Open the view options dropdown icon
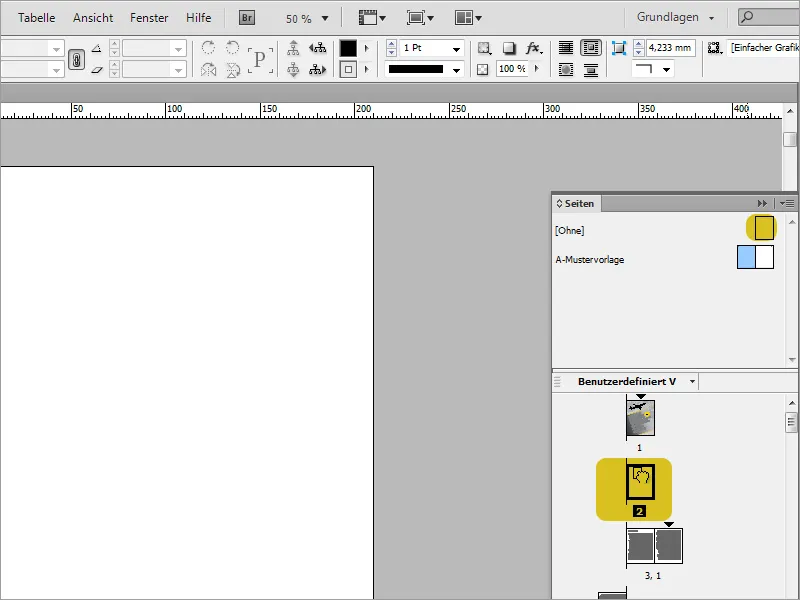 pyautogui.click(x=372, y=18)
